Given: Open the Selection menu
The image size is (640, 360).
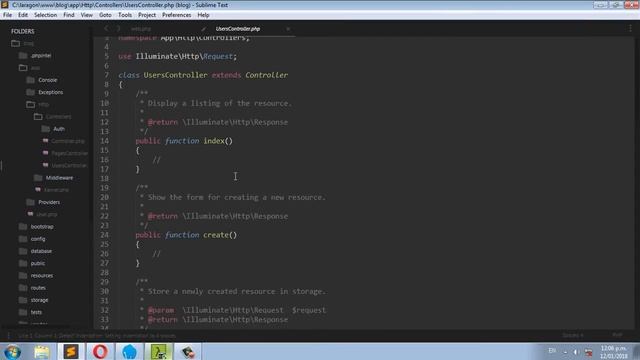Looking at the screenshot, I should point(45,15).
